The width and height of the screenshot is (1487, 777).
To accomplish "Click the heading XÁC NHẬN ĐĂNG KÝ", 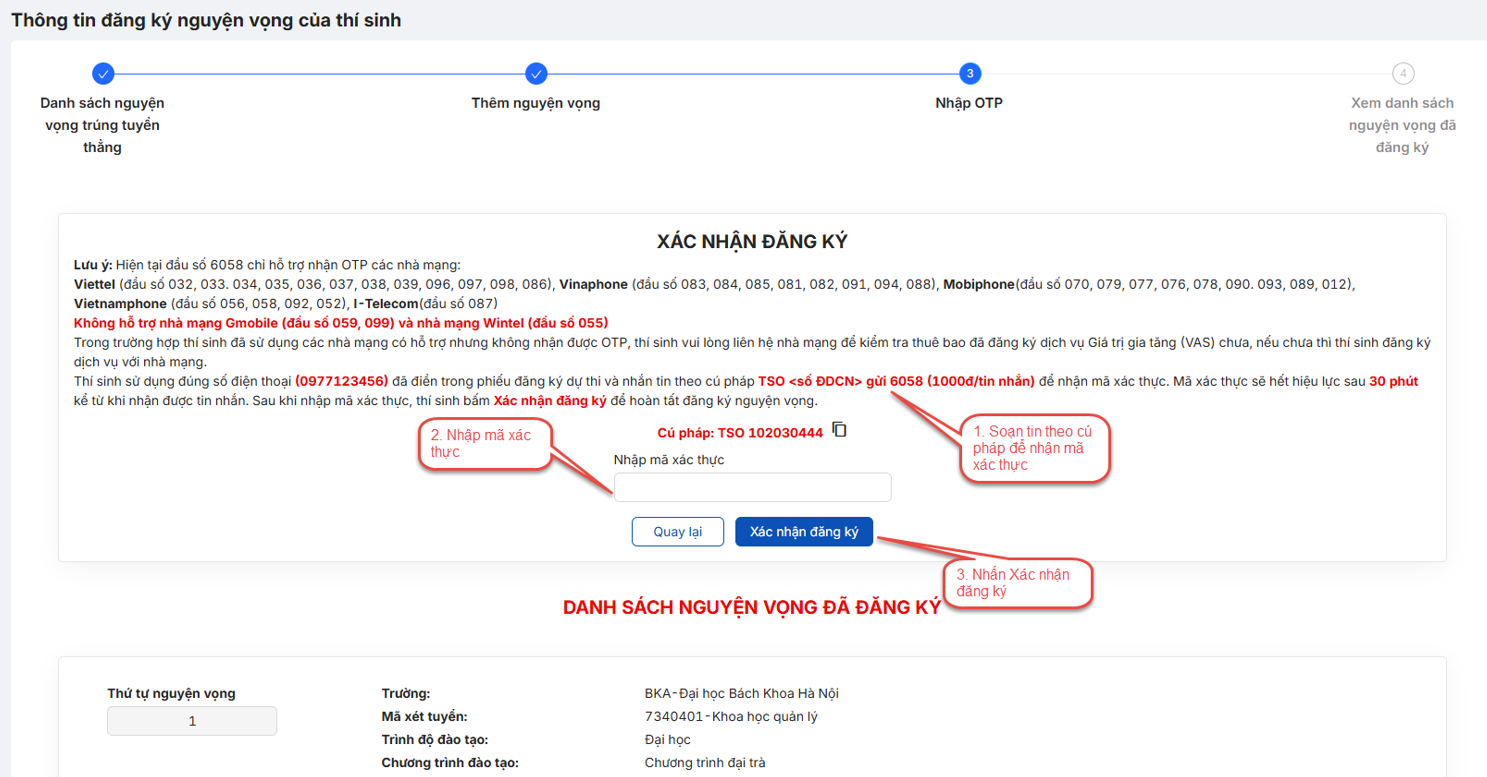I will pos(752,242).
